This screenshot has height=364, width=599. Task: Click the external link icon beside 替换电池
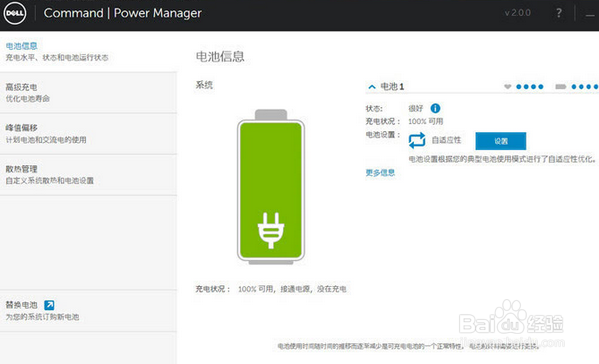(49, 305)
